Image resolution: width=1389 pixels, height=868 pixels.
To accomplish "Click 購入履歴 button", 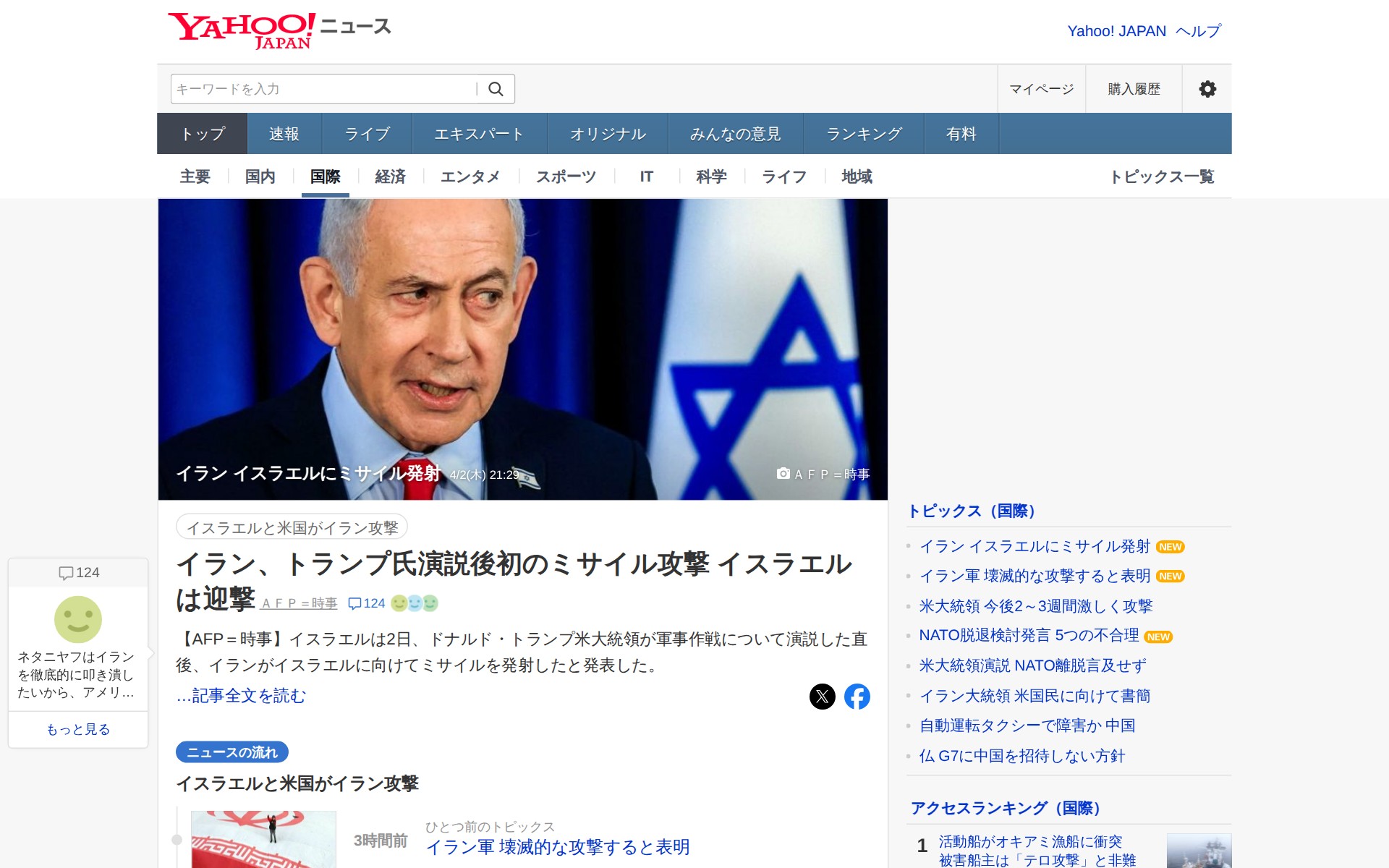I will point(1134,89).
